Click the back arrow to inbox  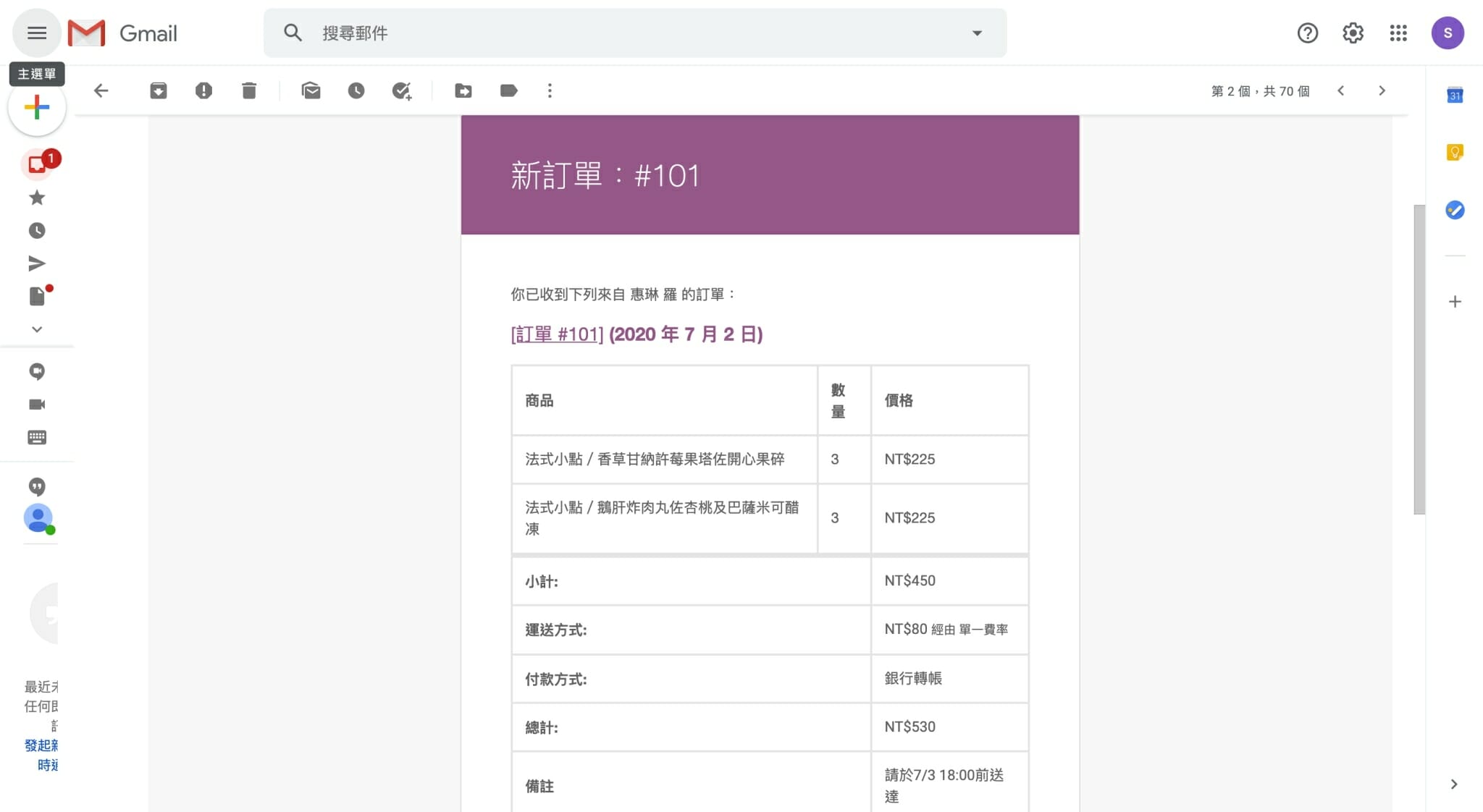(x=101, y=90)
